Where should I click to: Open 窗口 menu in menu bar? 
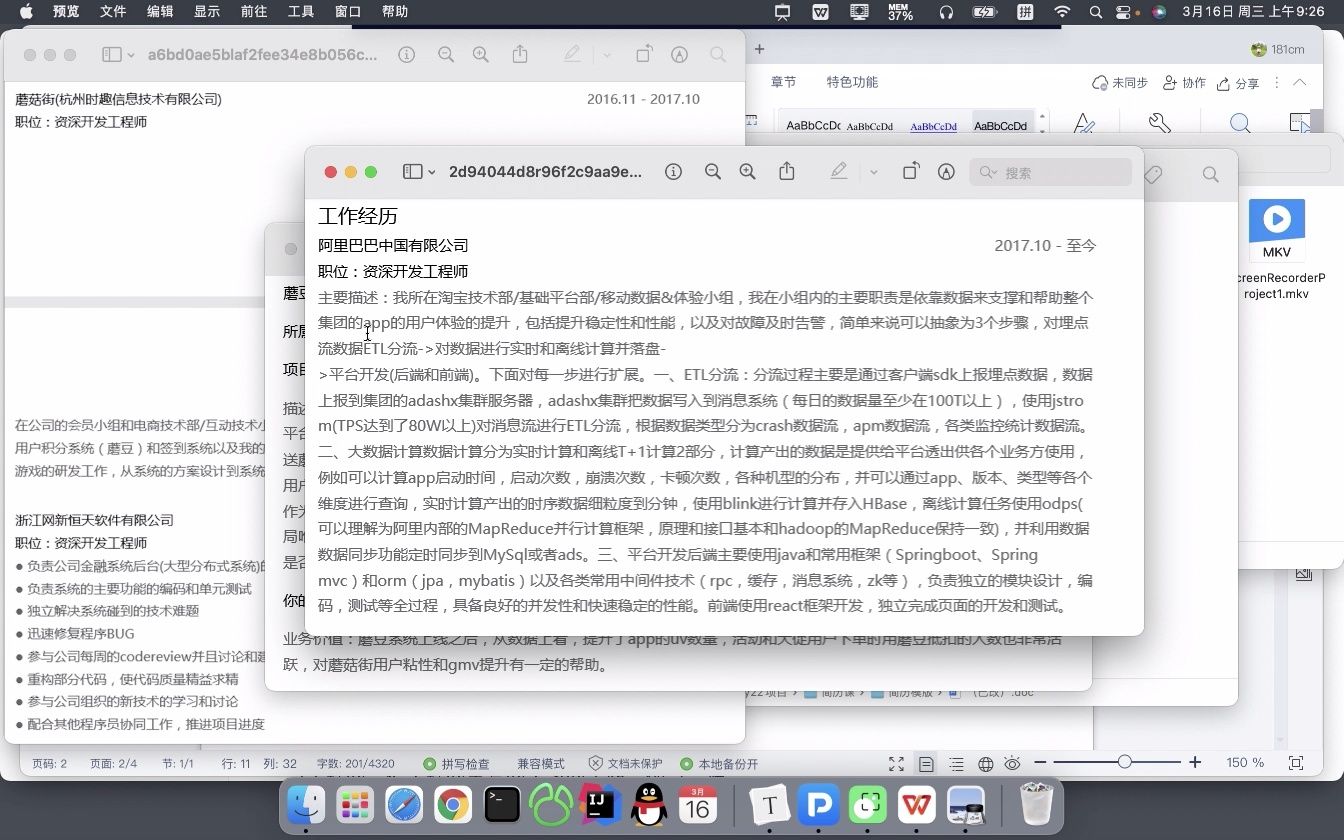348,12
